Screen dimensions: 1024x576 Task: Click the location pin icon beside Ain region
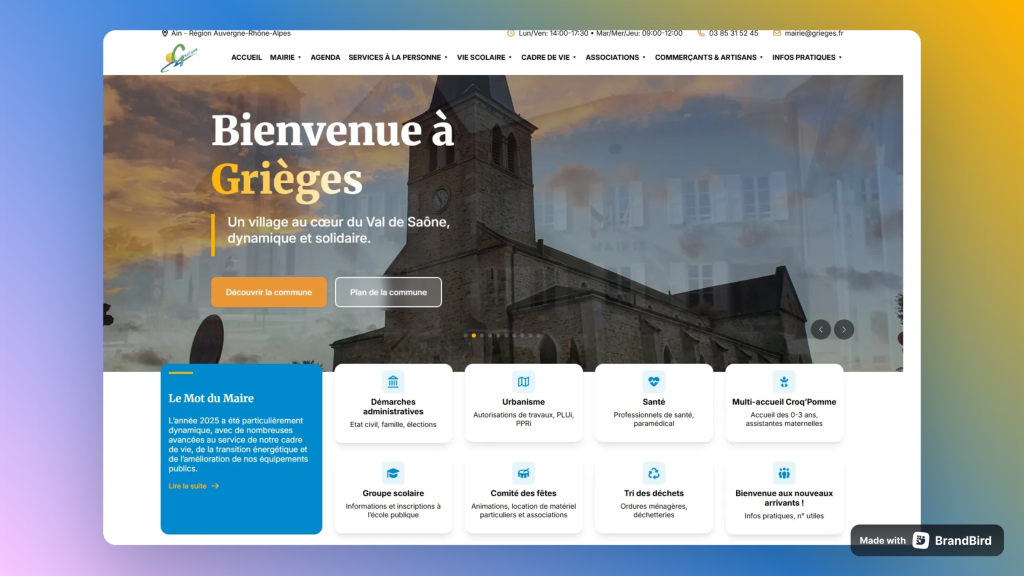[165, 33]
